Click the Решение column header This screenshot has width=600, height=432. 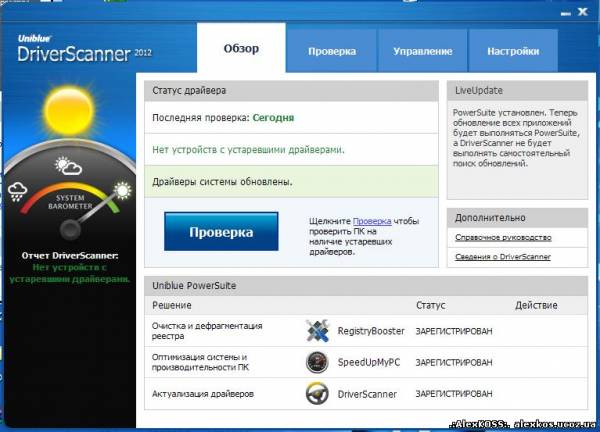pyautogui.click(x=172, y=305)
